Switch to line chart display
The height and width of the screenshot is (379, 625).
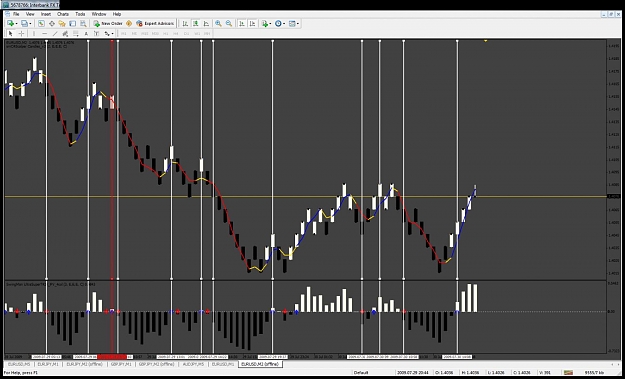tap(206, 24)
